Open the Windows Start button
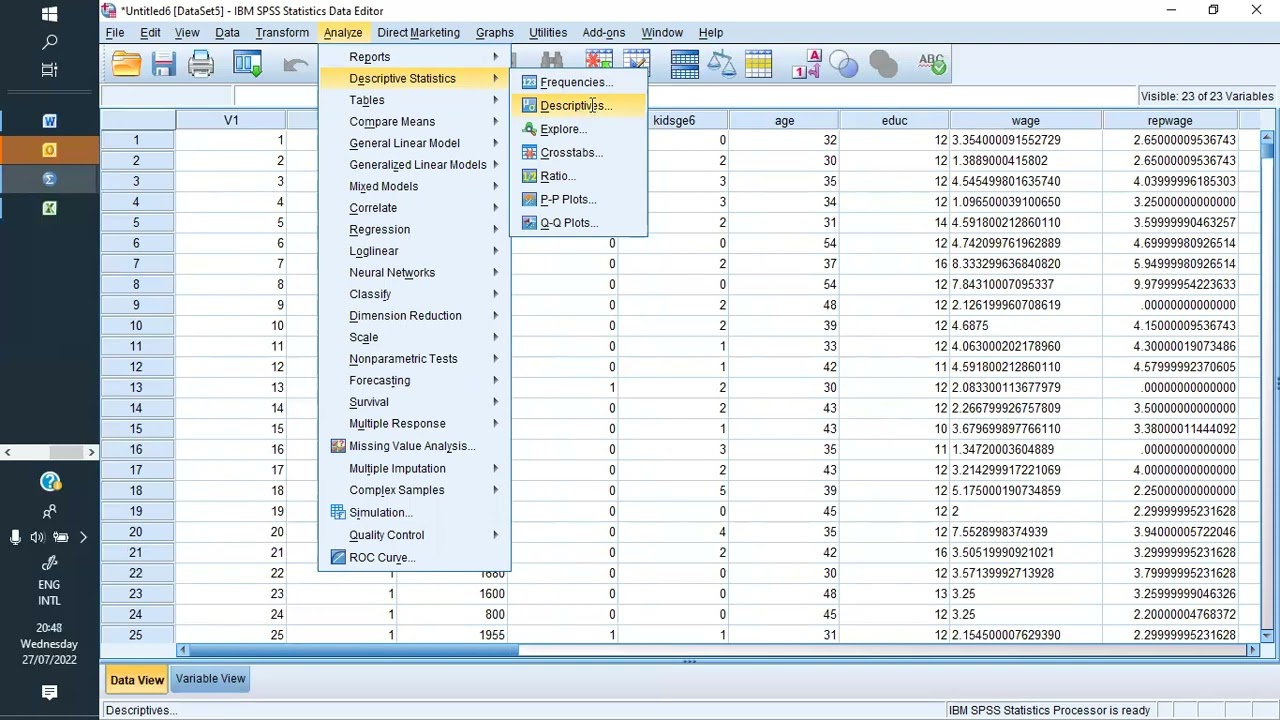 pos(49,14)
